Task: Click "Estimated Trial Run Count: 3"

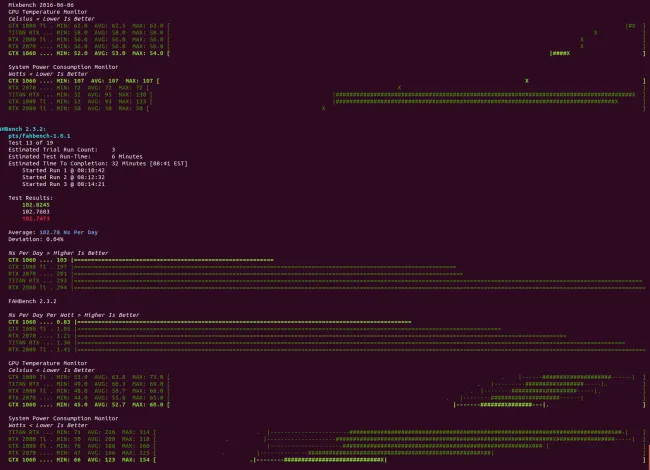Action: coord(62,150)
